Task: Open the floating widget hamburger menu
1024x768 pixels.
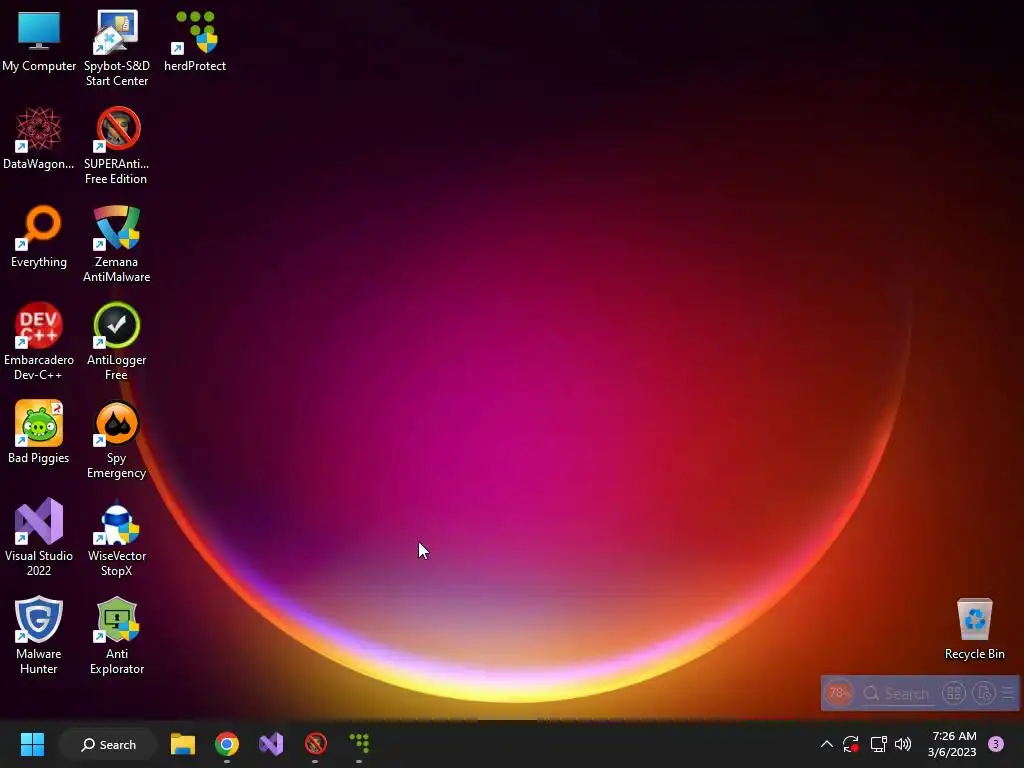Action: 1008,693
